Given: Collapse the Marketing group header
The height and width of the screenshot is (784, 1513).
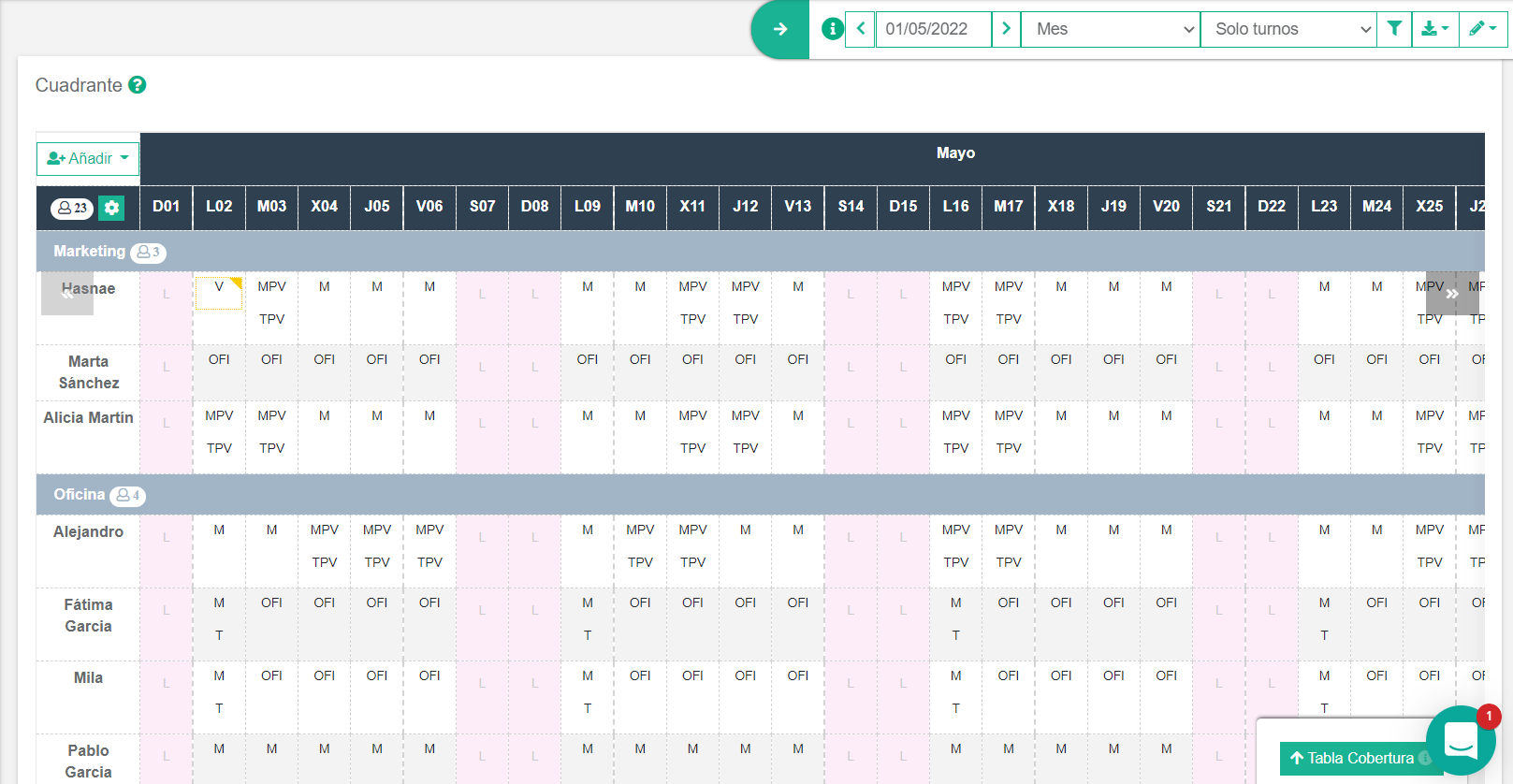Looking at the screenshot, I should (x=89, y=252).
